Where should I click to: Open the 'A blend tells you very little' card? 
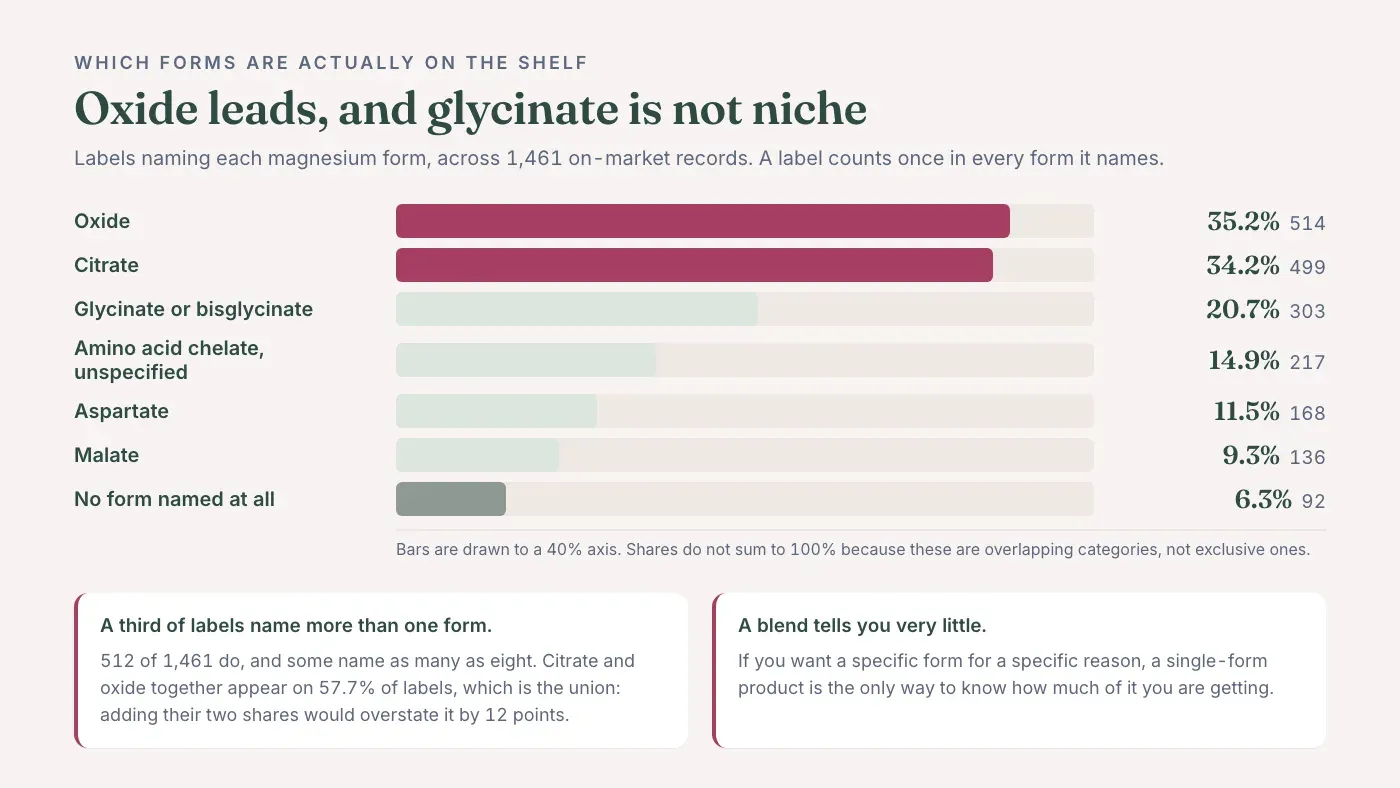pyautogui.click(x=1019, y=670)
